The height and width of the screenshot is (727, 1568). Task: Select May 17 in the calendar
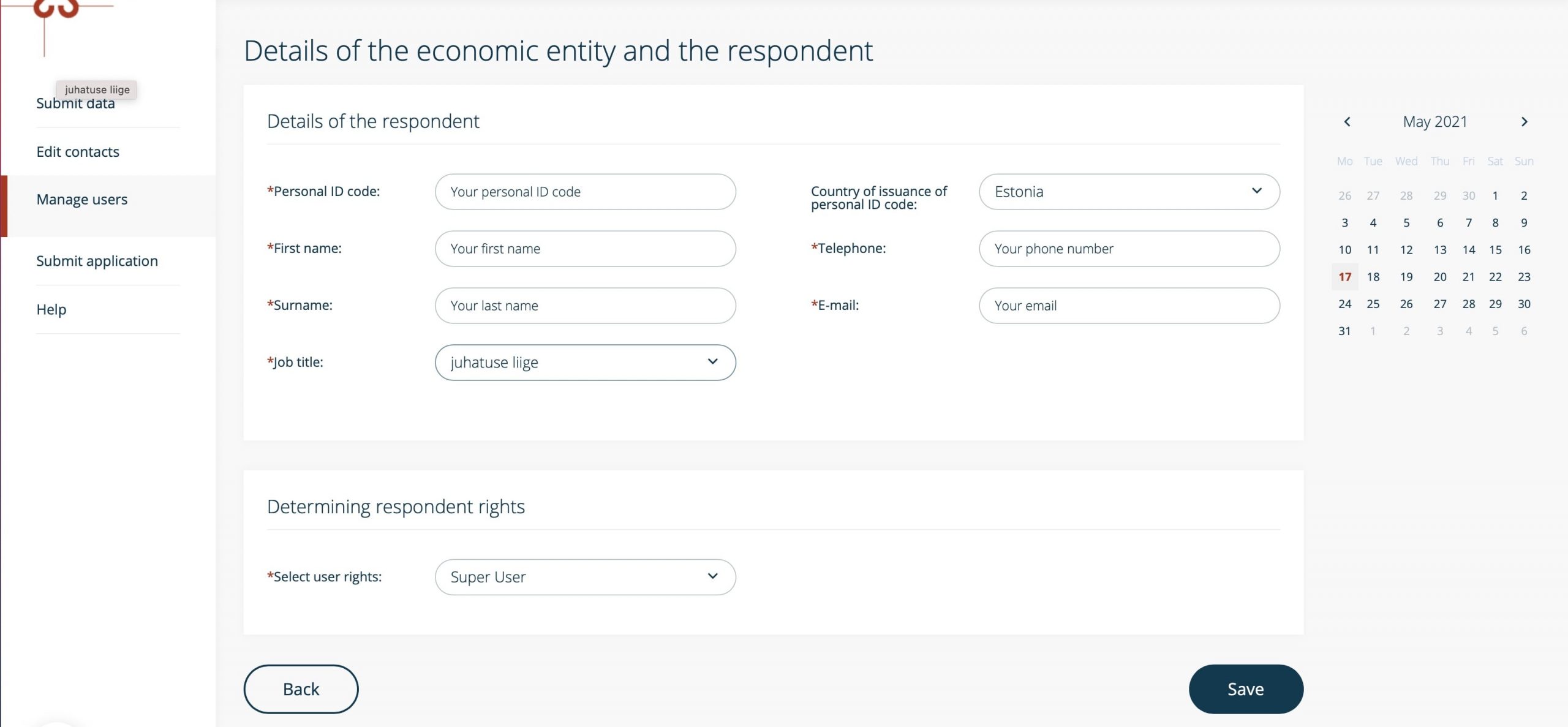click(x=1344, y=277)
